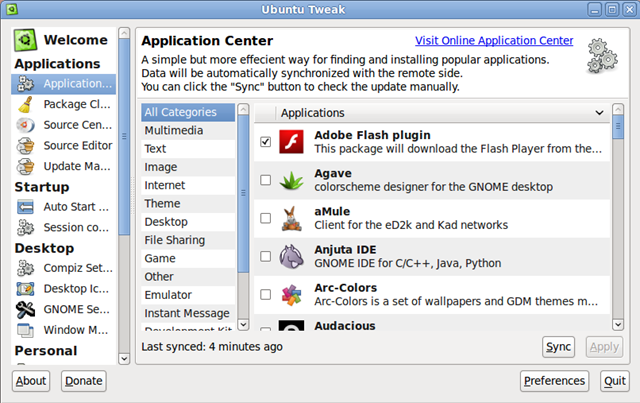Click the Sync button
640x403 pixels.
point(558,347)
